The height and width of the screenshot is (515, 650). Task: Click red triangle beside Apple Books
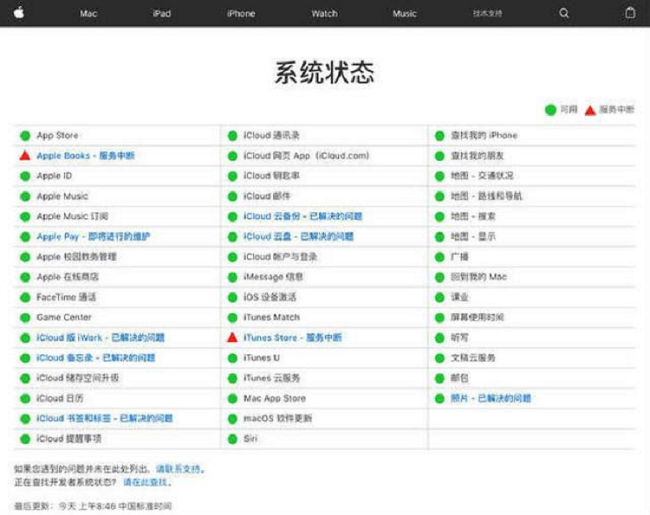coord(24,156)
